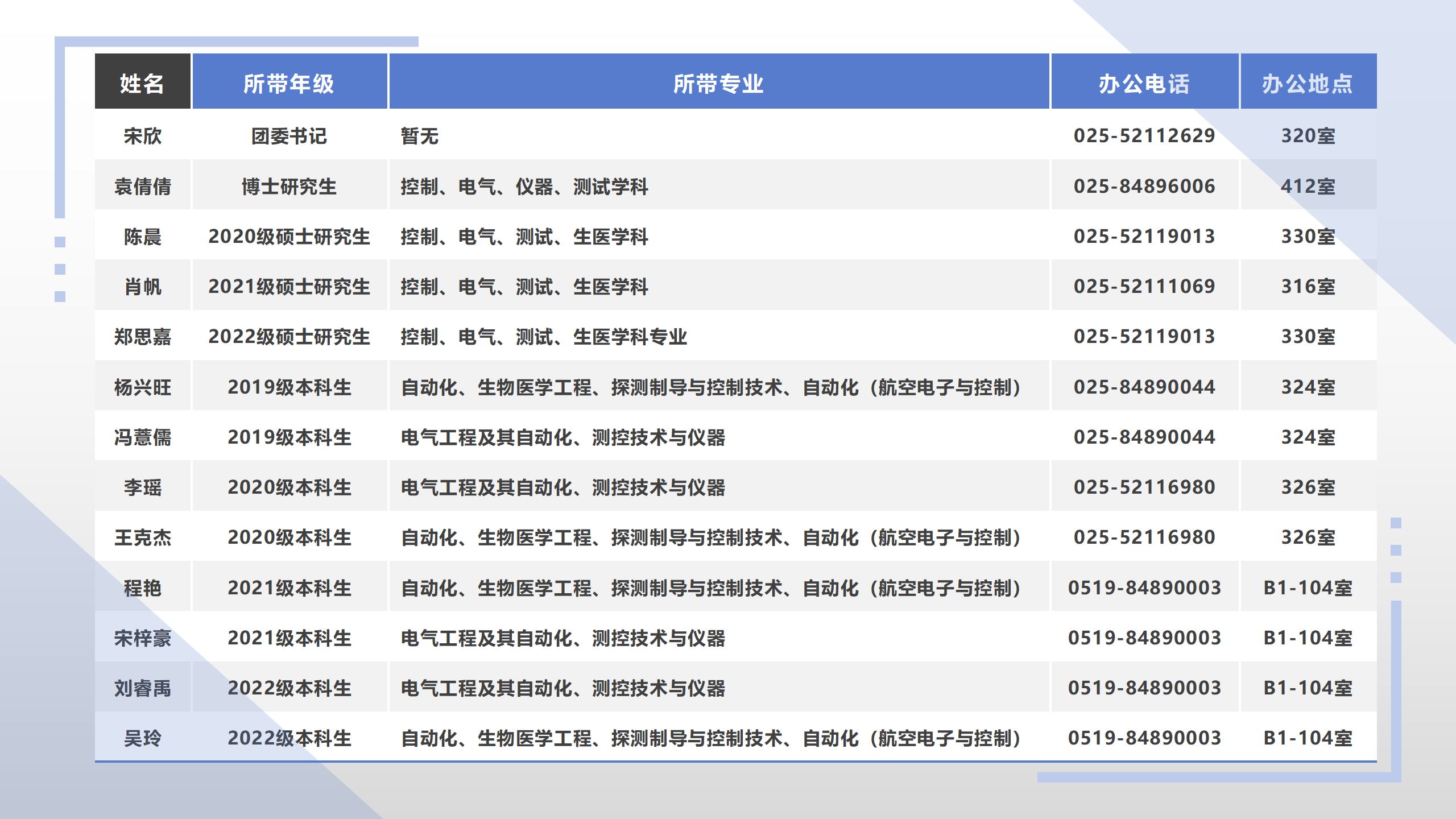This screenshot has height=819, width=1456.
Task: Click the 姓名 column header
Action: [142, 81]
